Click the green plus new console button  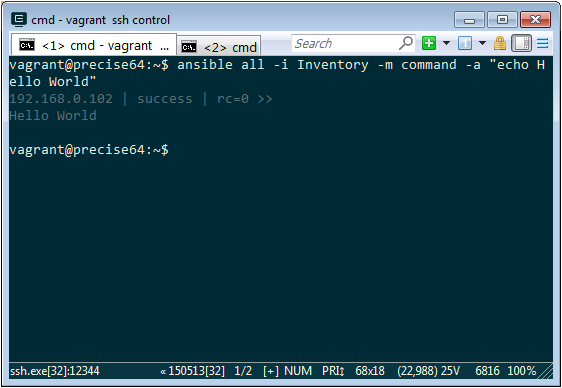pos(429,43)
